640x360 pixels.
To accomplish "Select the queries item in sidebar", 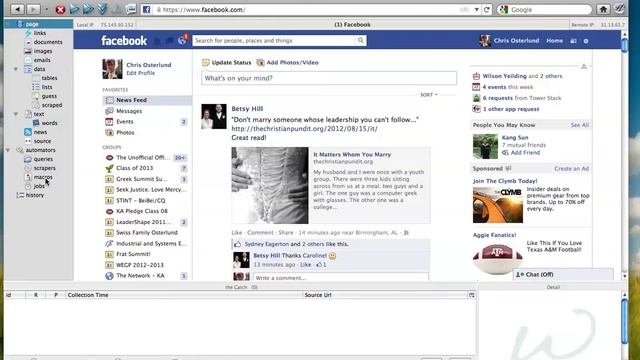I will pyautogui.click(x=43, y=159).
